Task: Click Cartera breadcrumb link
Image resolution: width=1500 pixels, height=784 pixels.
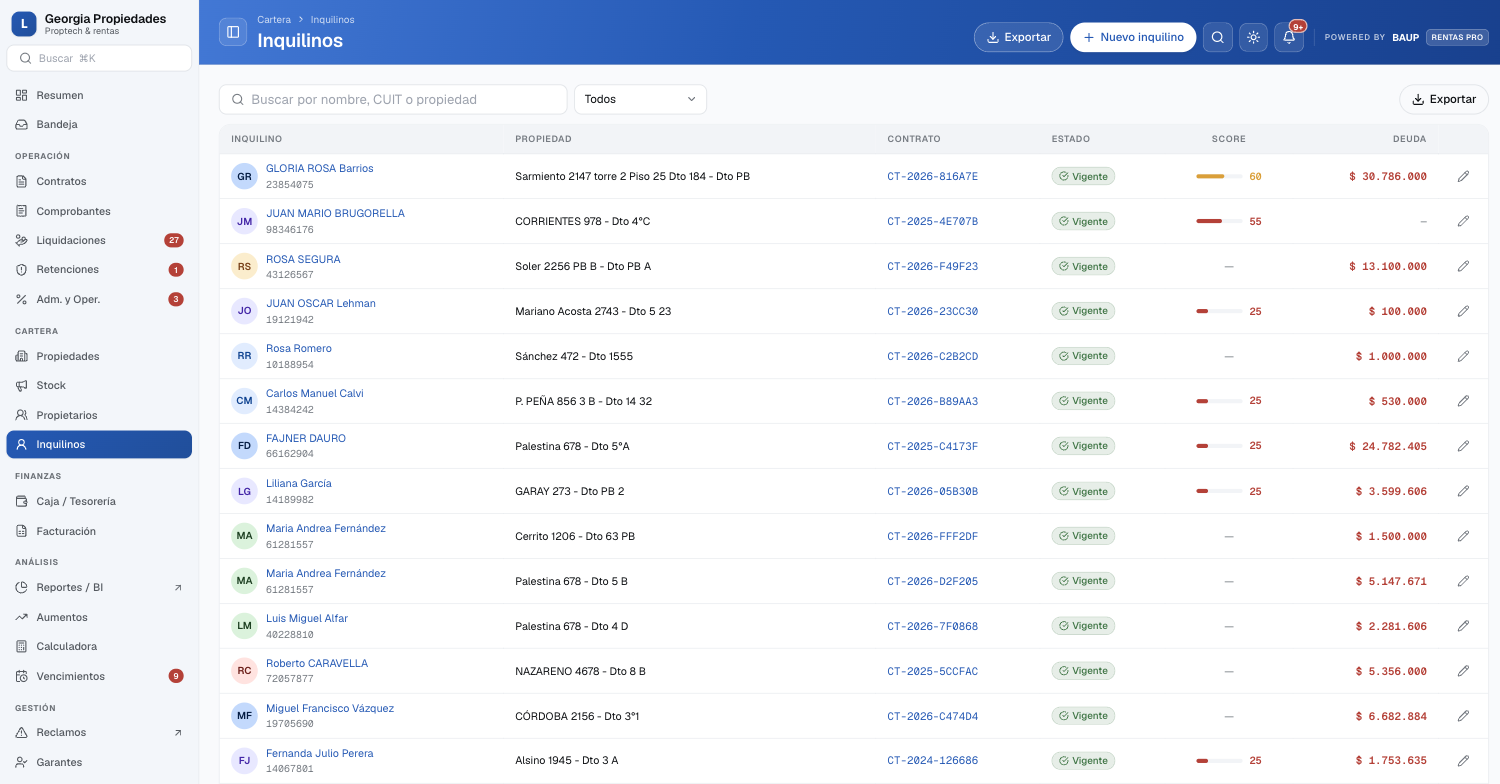Action: click(274, 19)
